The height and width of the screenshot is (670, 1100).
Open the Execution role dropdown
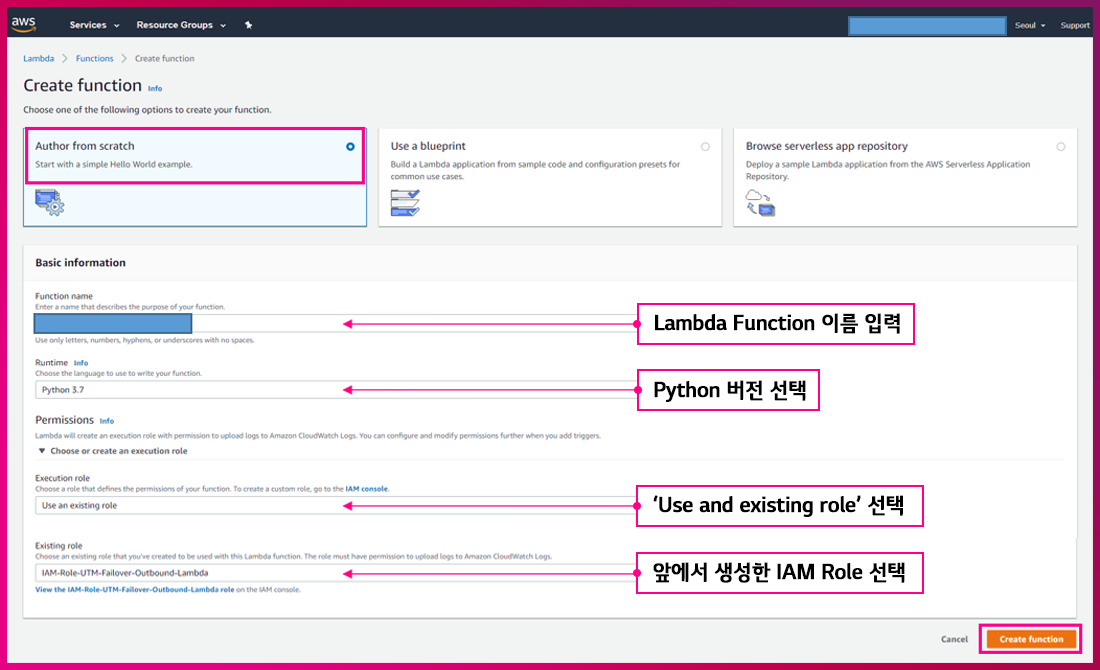(x=190, y=506)
